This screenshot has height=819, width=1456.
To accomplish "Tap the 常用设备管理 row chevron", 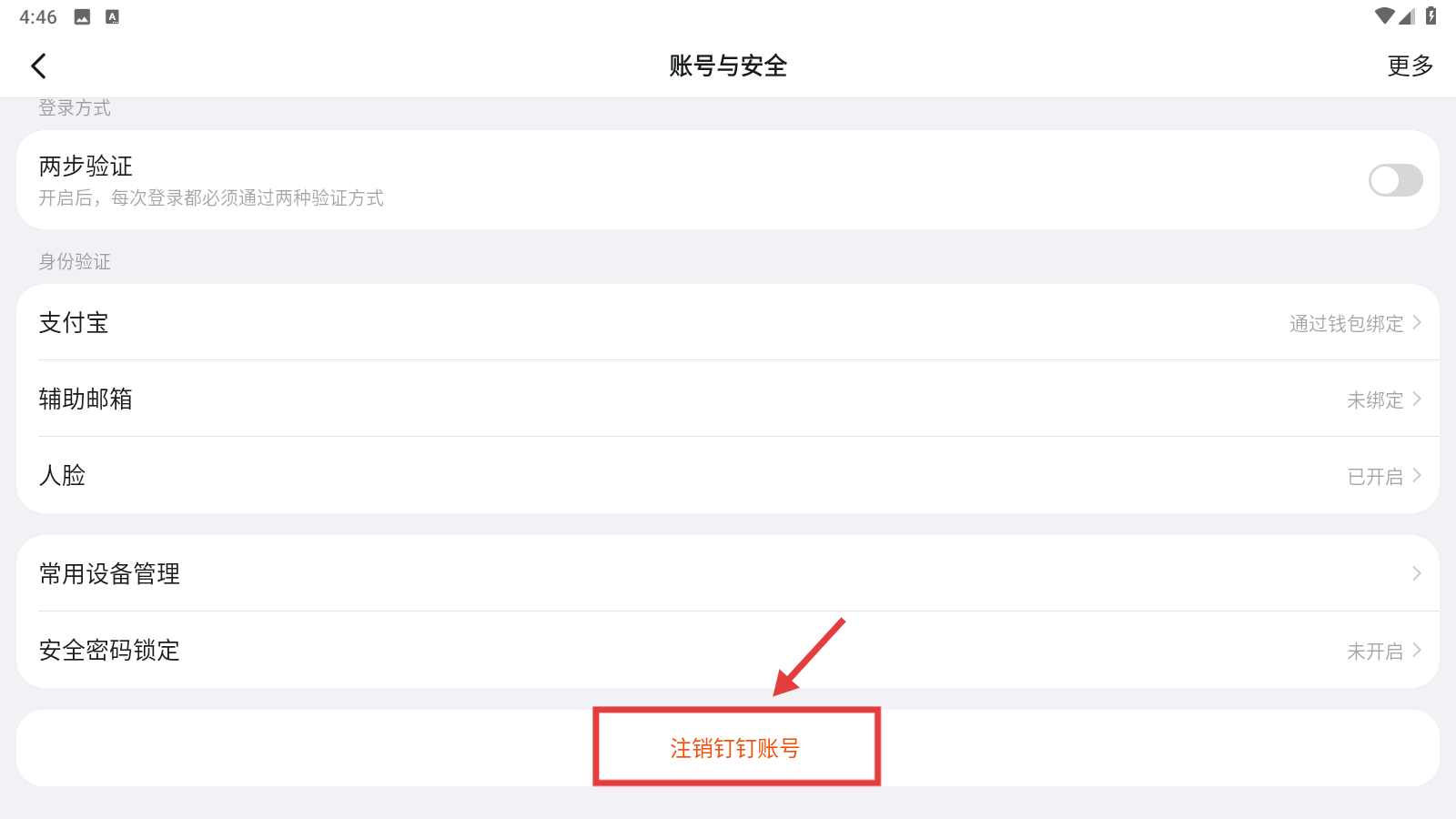I will (x=1417, y=573).
